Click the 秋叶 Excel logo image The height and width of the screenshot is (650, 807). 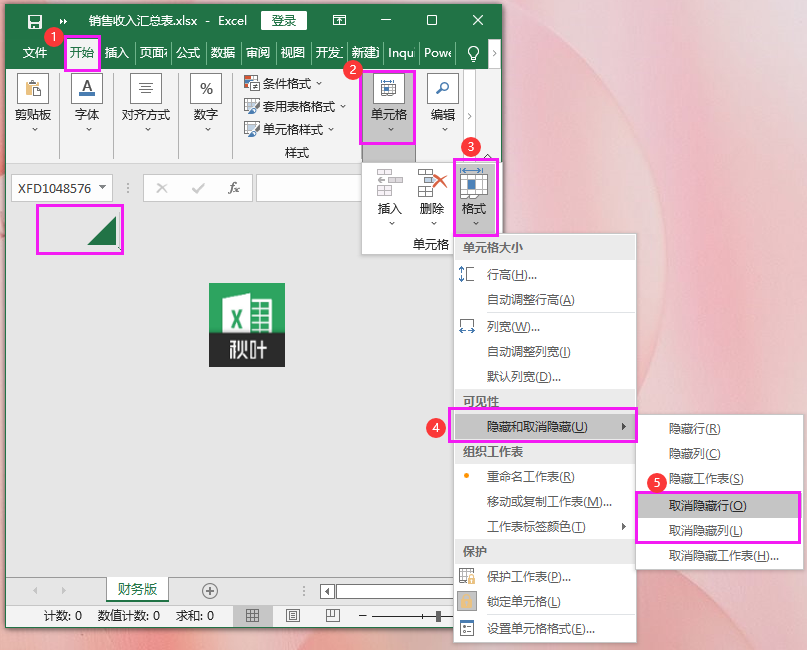click(x=247, y=325)
